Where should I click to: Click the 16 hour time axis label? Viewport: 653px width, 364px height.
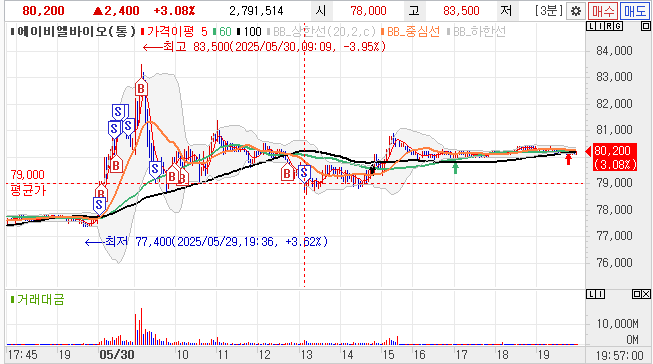click(419, 355)
